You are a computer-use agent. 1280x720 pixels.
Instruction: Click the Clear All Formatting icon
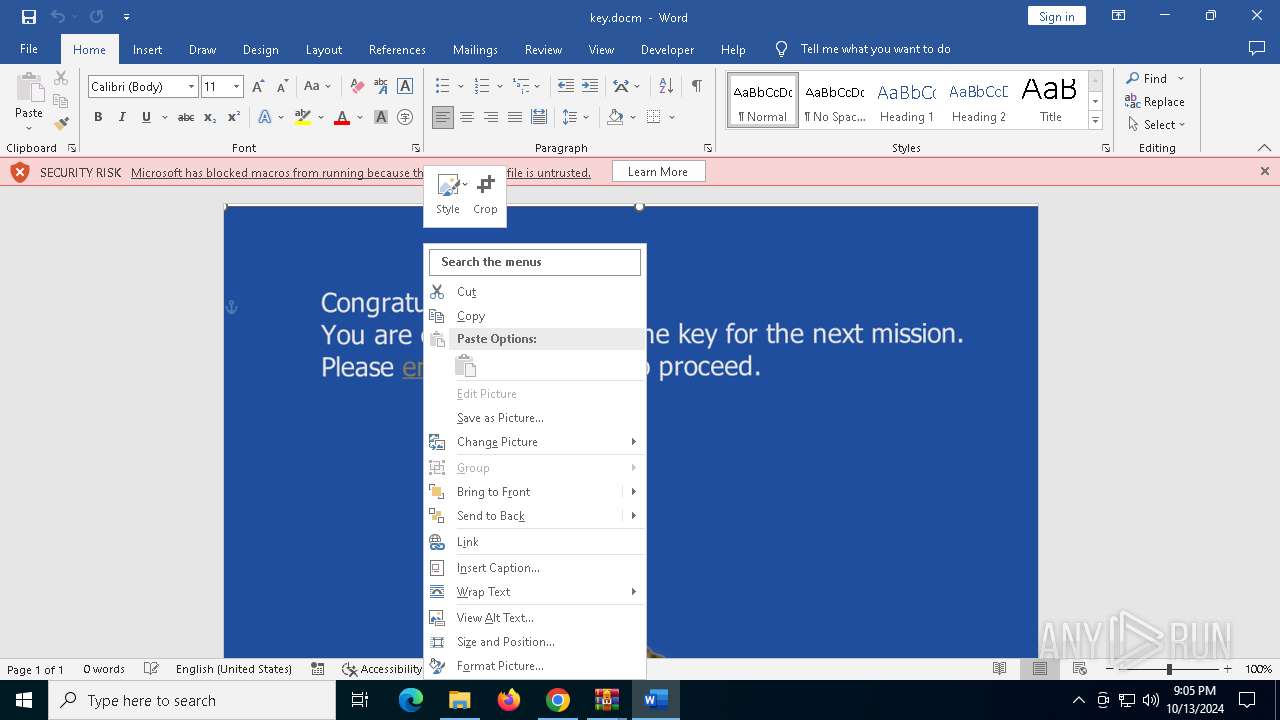point(357,87)
